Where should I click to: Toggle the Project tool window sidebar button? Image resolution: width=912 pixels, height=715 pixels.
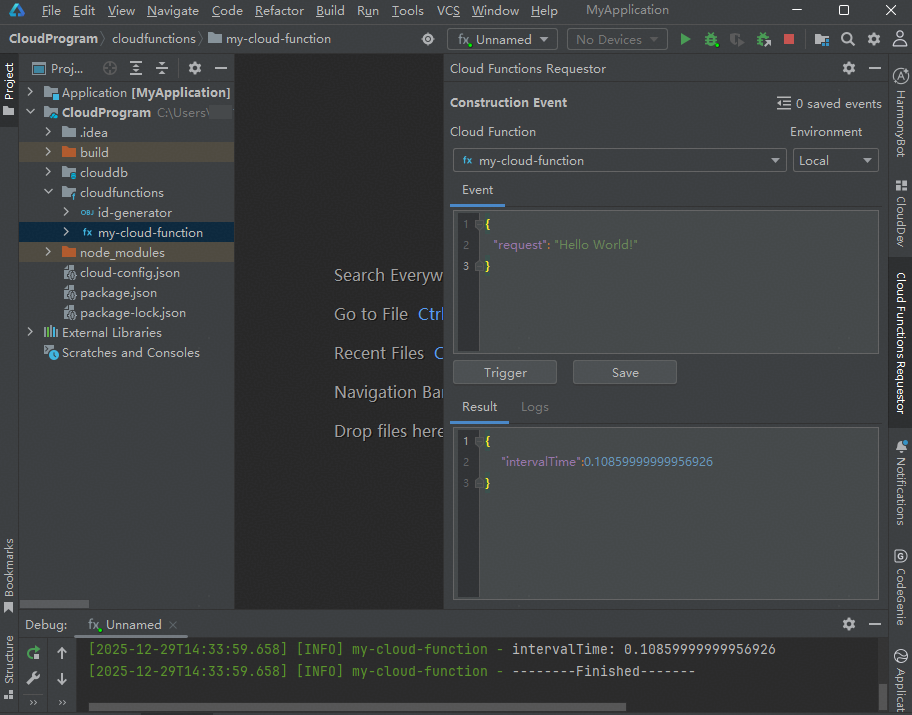click(x=9, y=88)
